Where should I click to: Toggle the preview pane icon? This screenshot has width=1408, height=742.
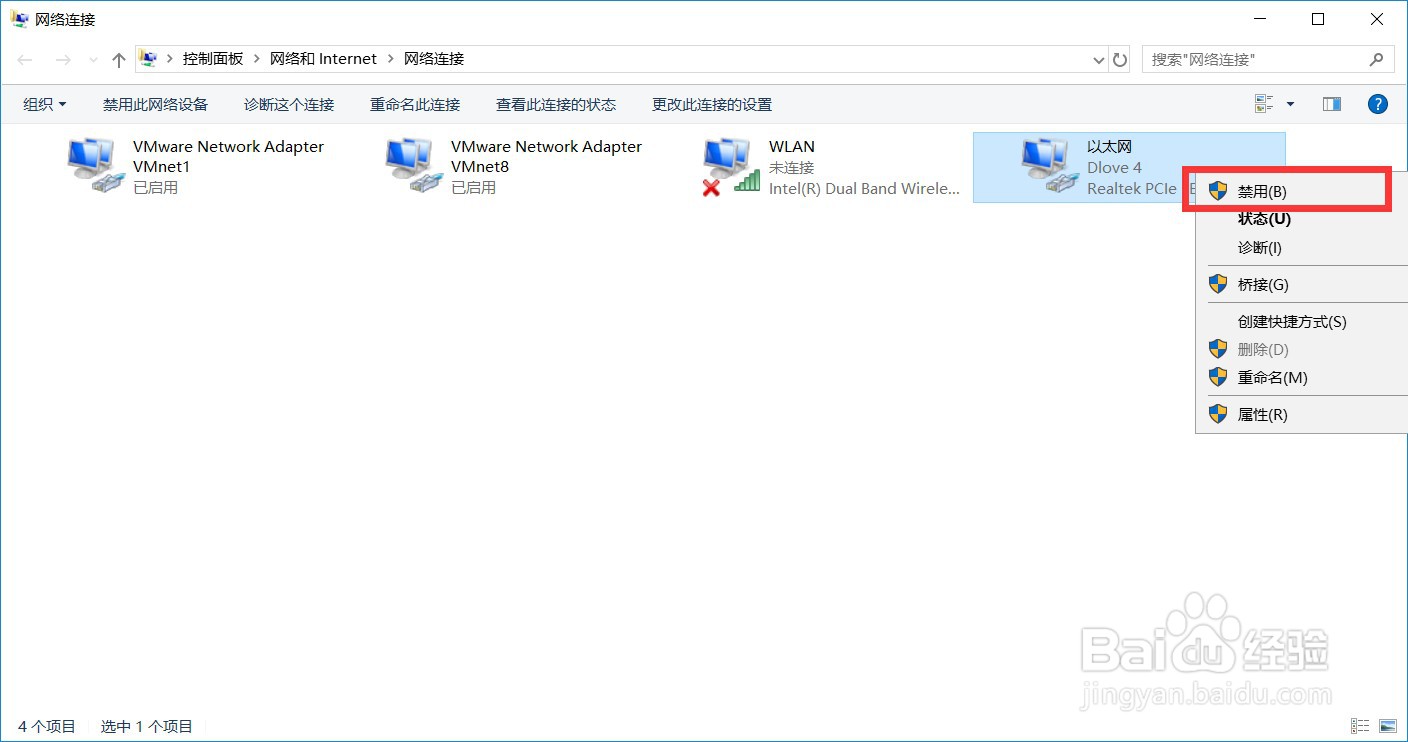click(1331, 104)
